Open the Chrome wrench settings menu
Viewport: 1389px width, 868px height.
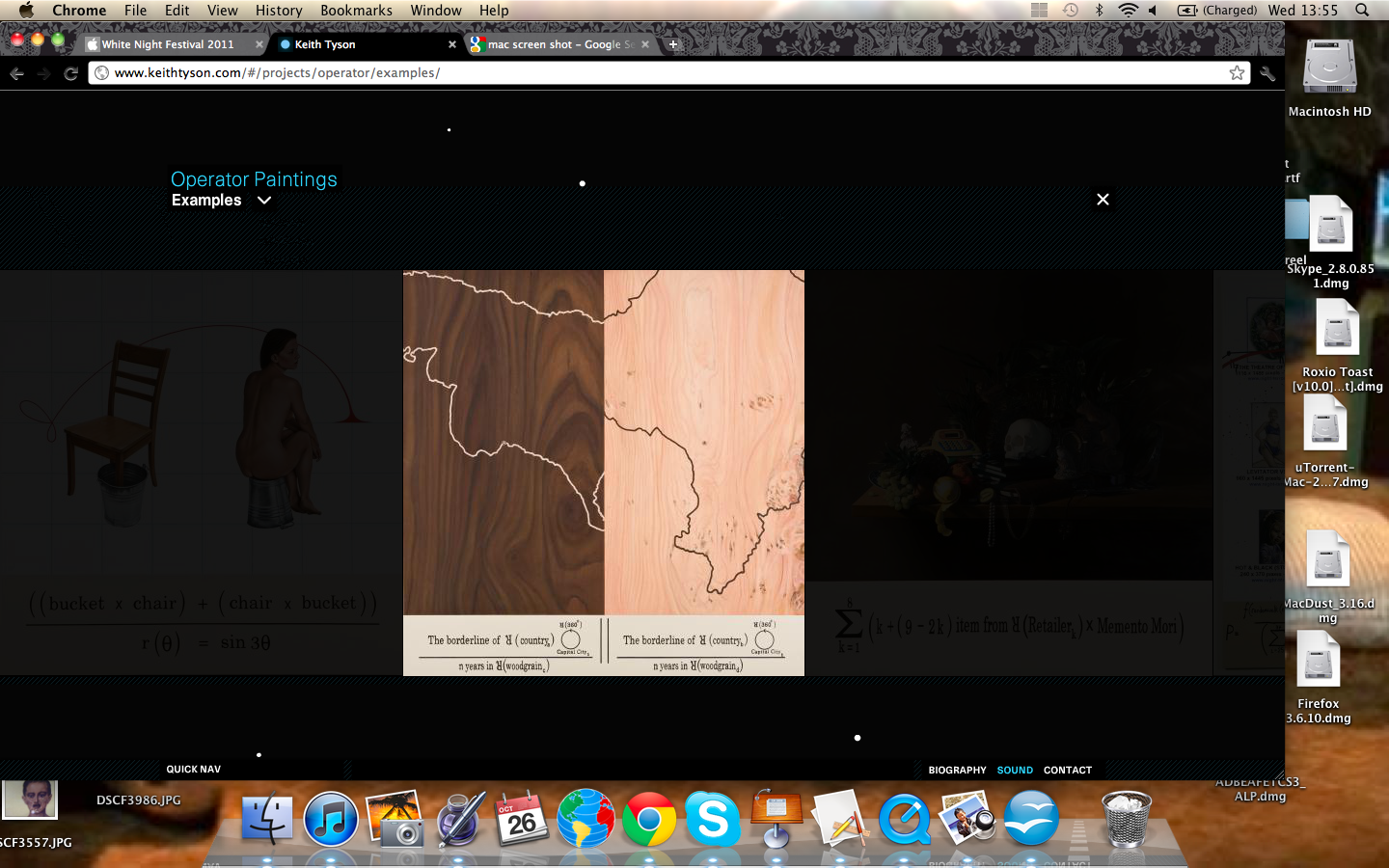click(1267, 73)
